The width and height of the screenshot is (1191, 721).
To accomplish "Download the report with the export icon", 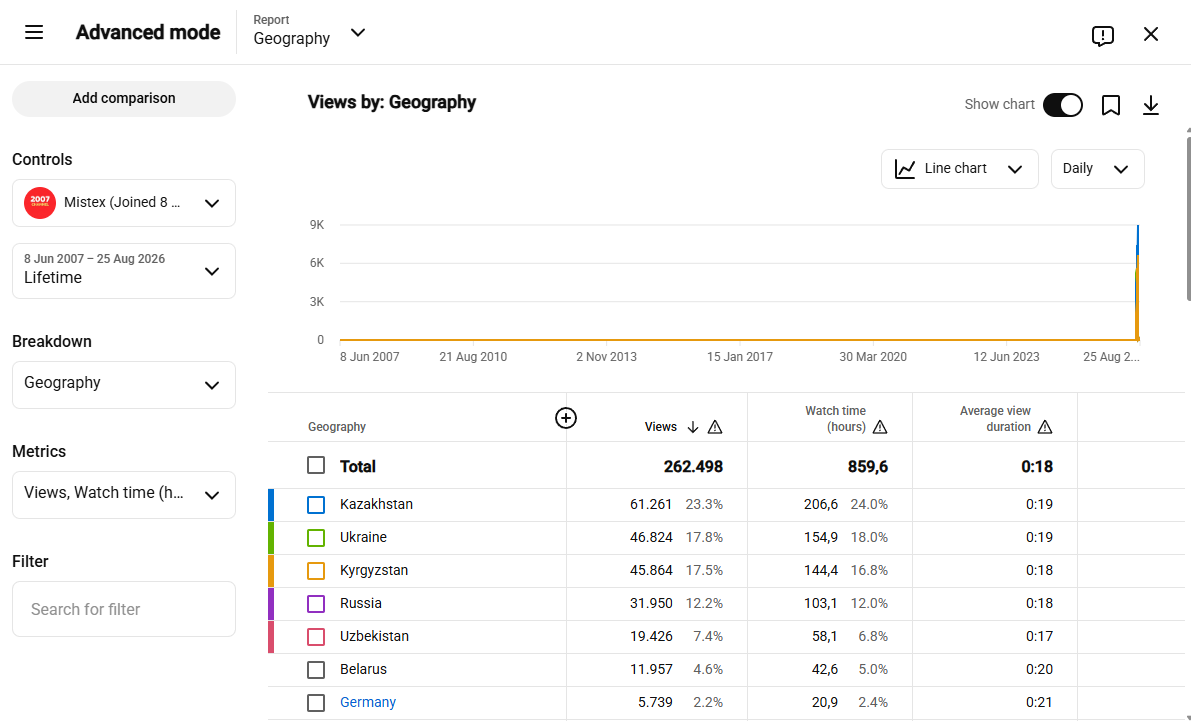I will click(x=1151, y=105).
